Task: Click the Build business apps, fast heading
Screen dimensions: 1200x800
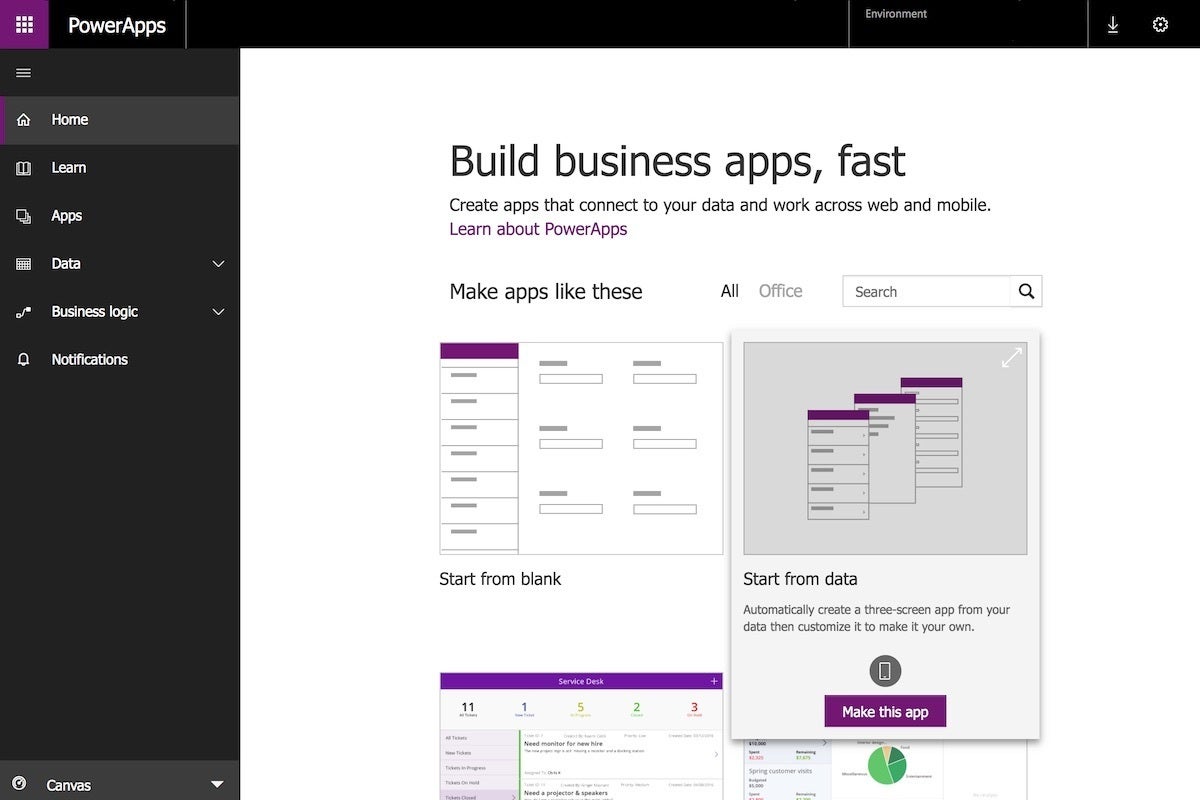Action: [x=677, y=161]
